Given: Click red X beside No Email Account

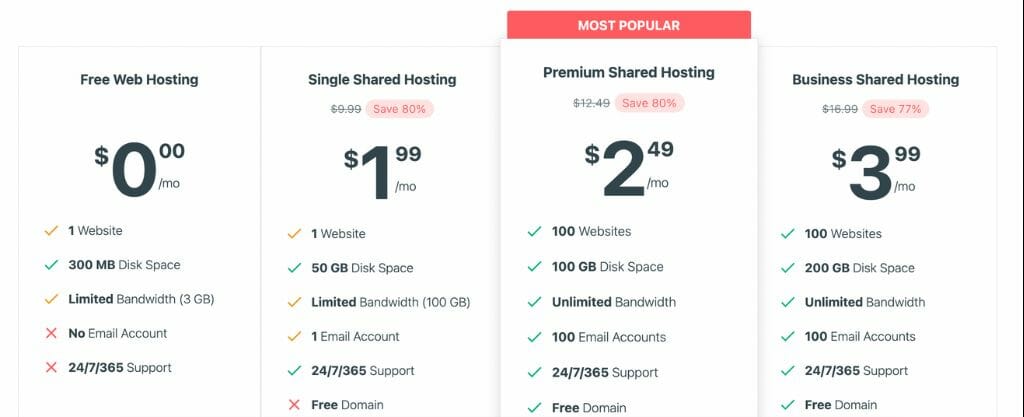Looking at the screenshot, I should coord(50,334).
